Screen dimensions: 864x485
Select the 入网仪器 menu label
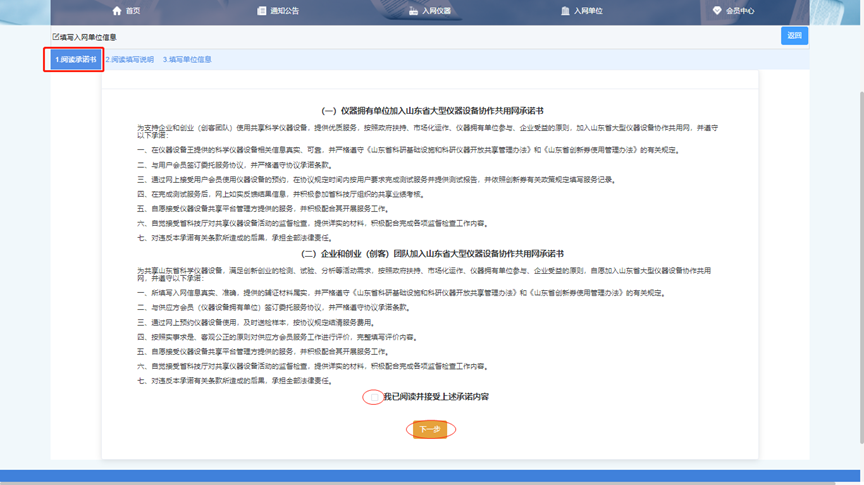point(437,11)
